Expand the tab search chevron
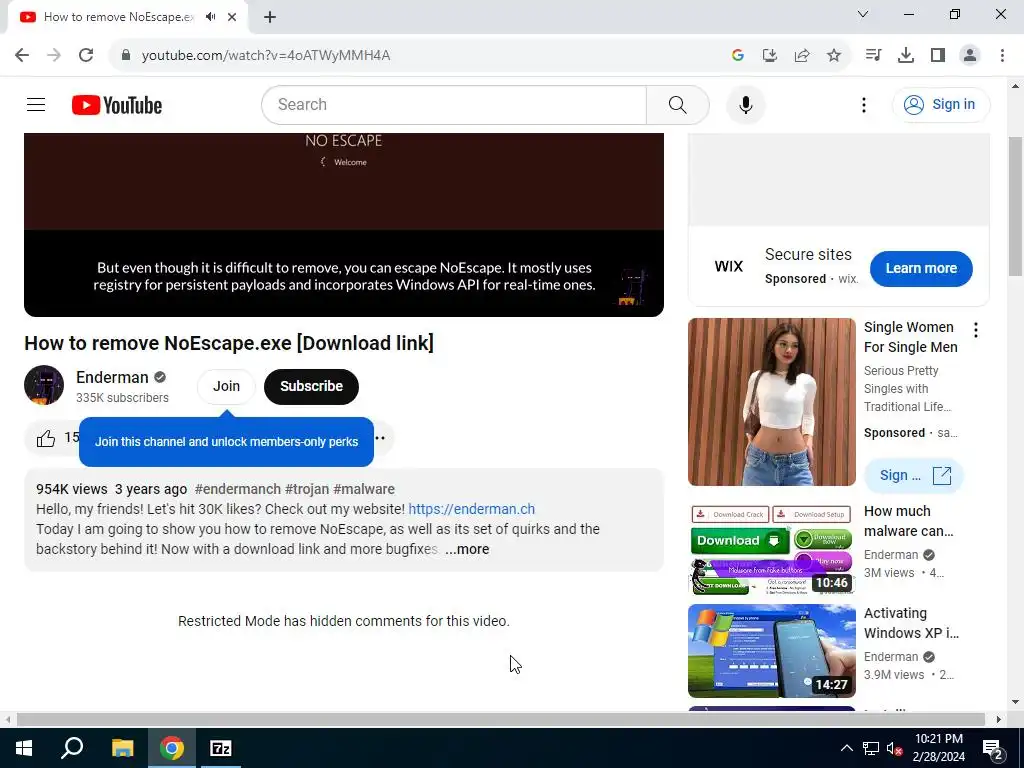1024x768 pixels. [863, 14]
